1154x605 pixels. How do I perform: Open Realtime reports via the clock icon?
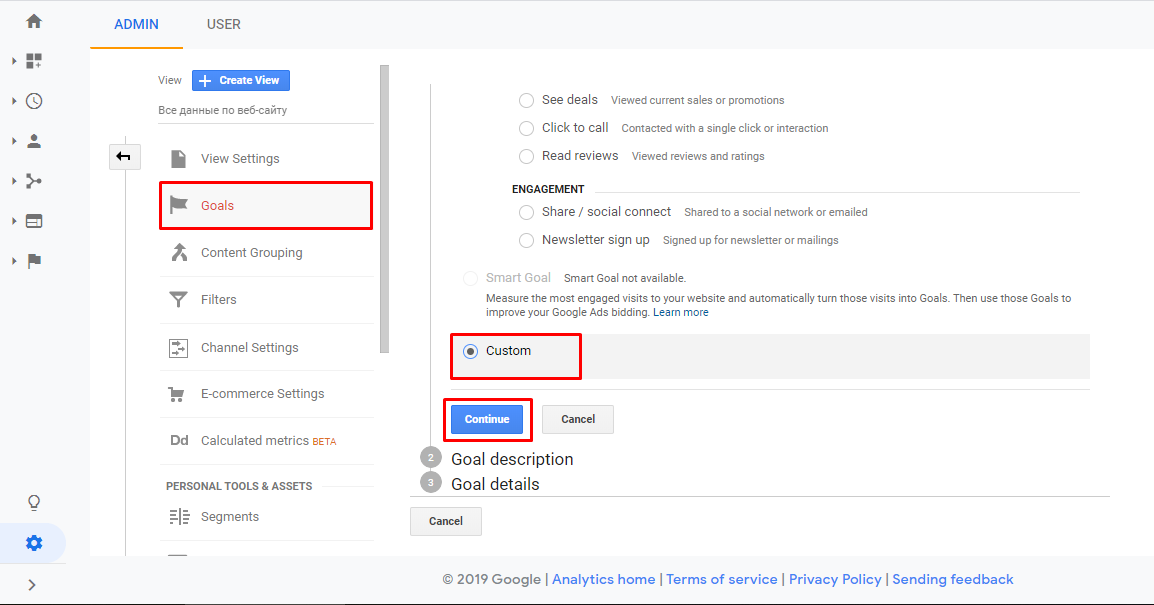[33, 100]
